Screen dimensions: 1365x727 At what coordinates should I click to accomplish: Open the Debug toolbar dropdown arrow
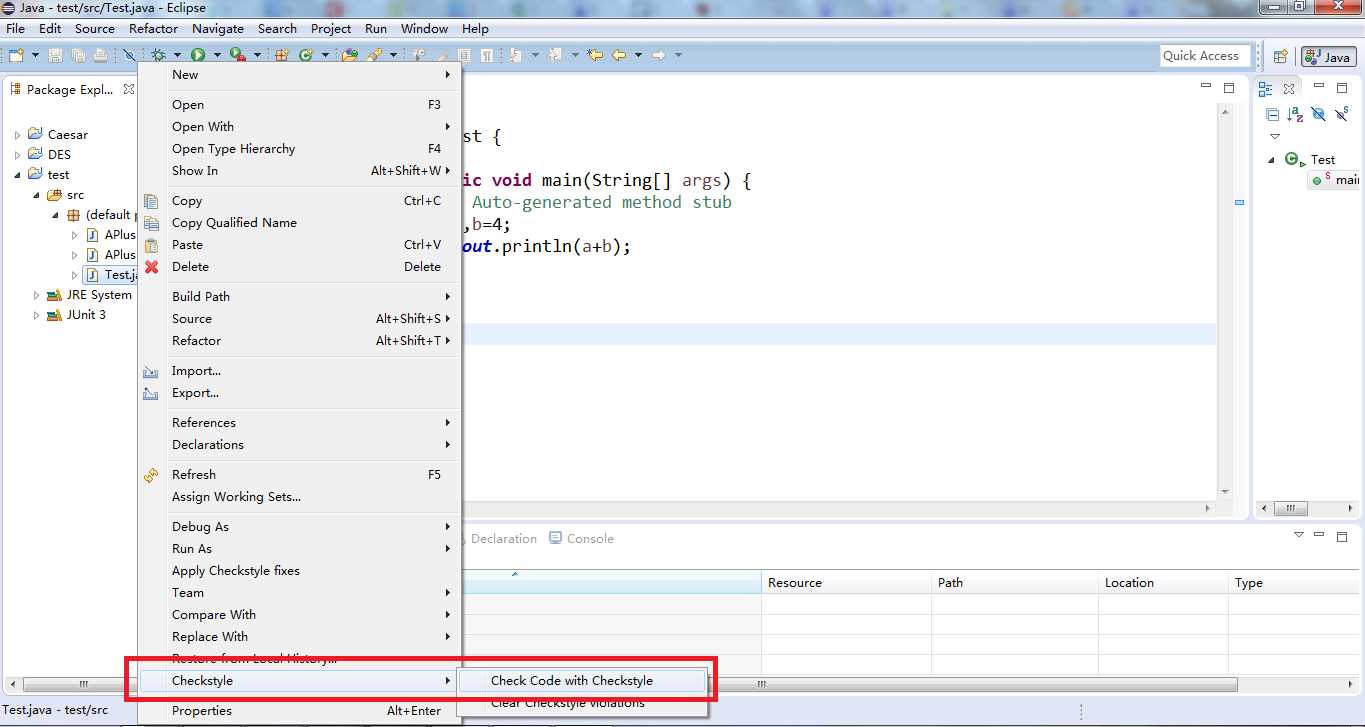tap(177, 55)
